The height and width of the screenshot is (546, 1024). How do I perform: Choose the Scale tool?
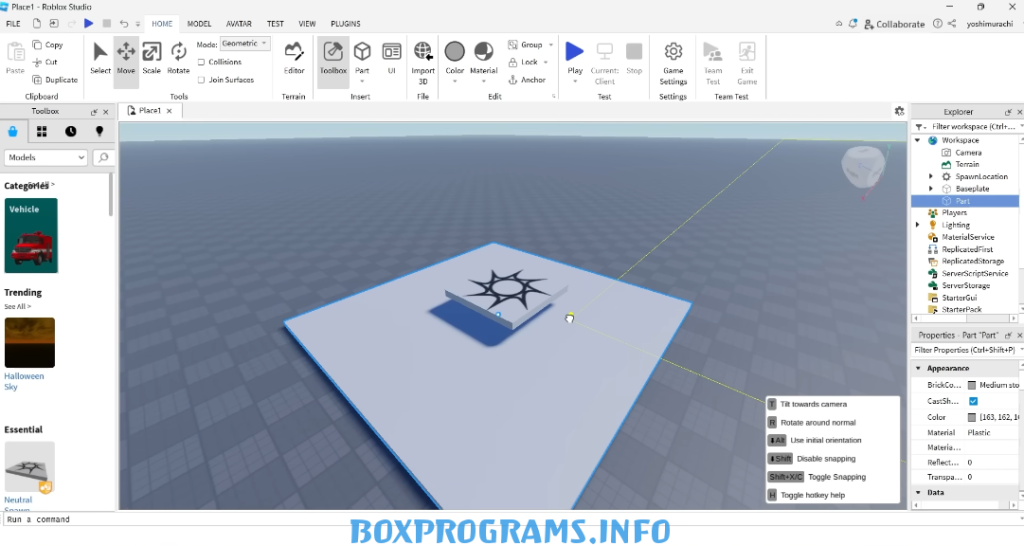[152, 59]
